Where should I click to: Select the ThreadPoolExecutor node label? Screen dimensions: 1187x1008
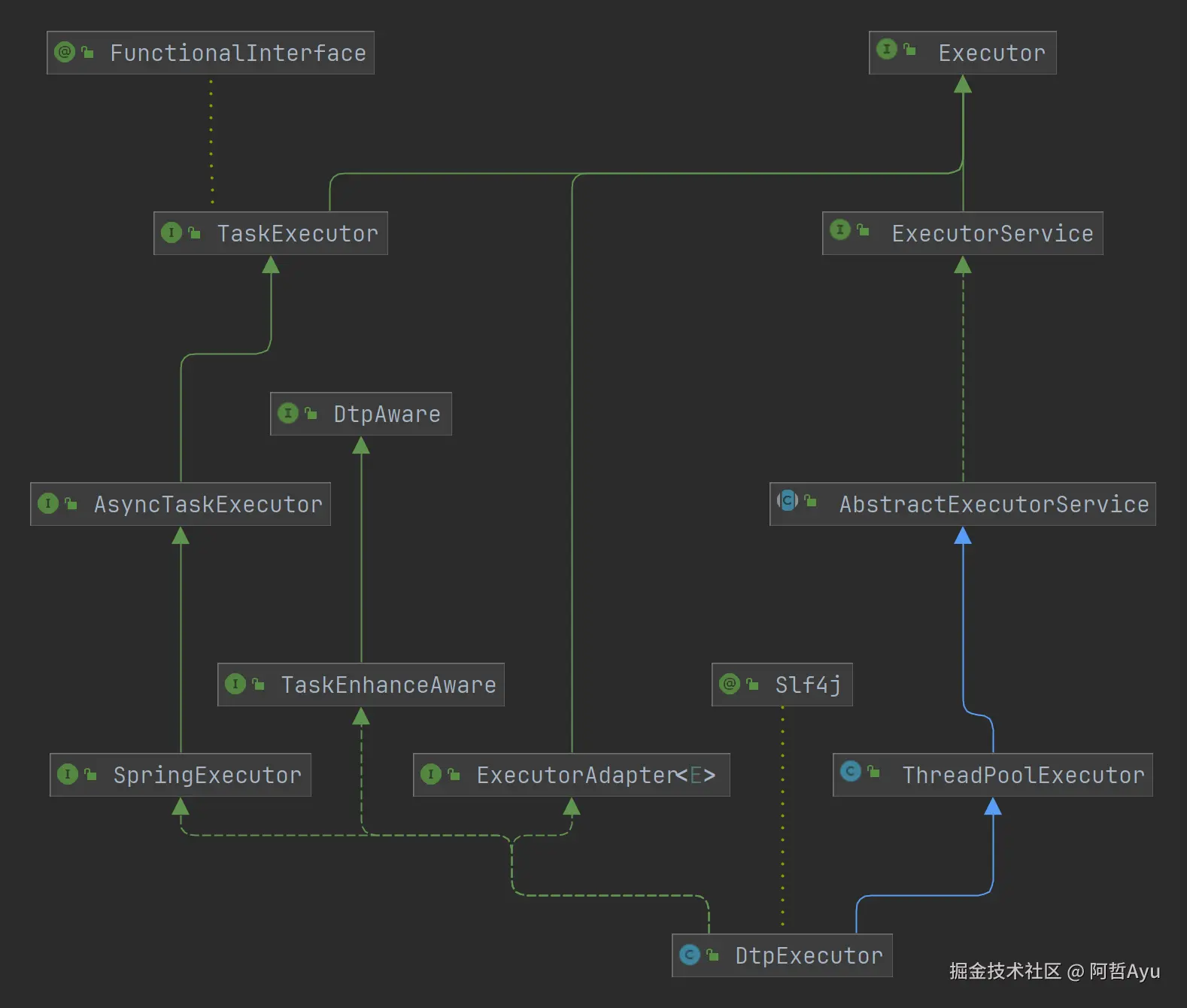point(1024,775)
